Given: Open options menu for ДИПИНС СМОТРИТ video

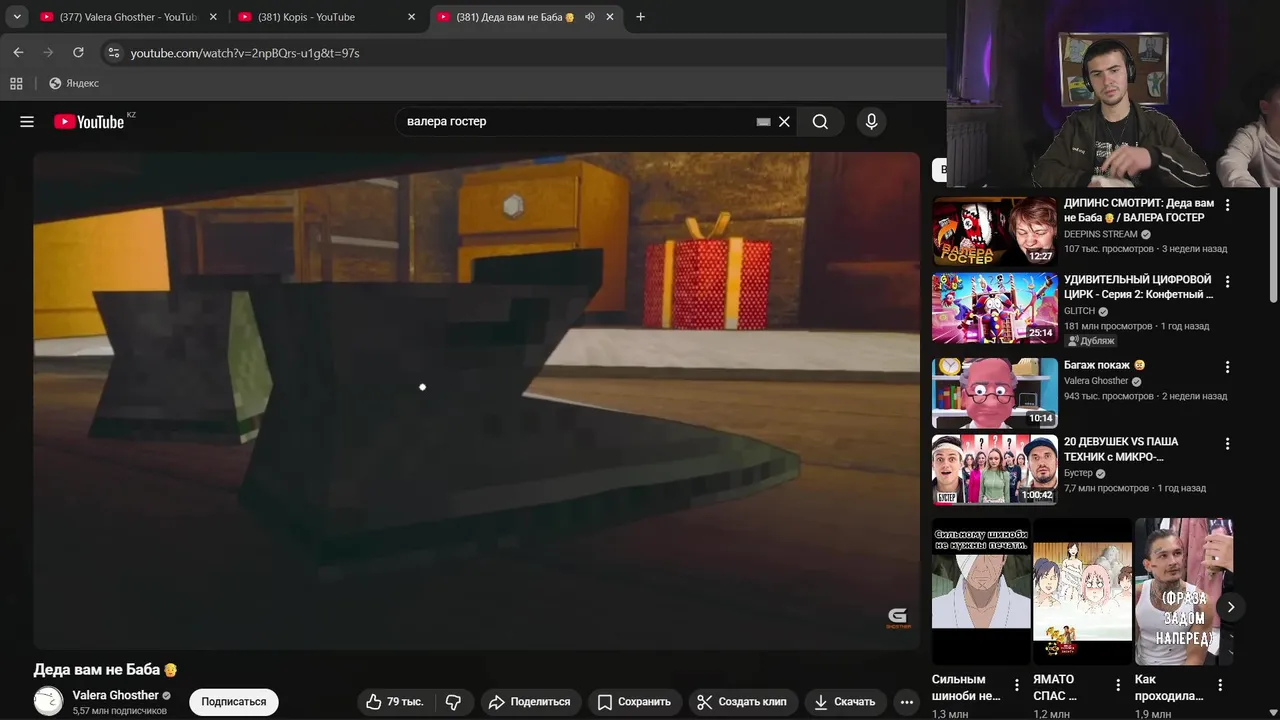Looking at the screenshot, I should click(x=1227, y=205).
